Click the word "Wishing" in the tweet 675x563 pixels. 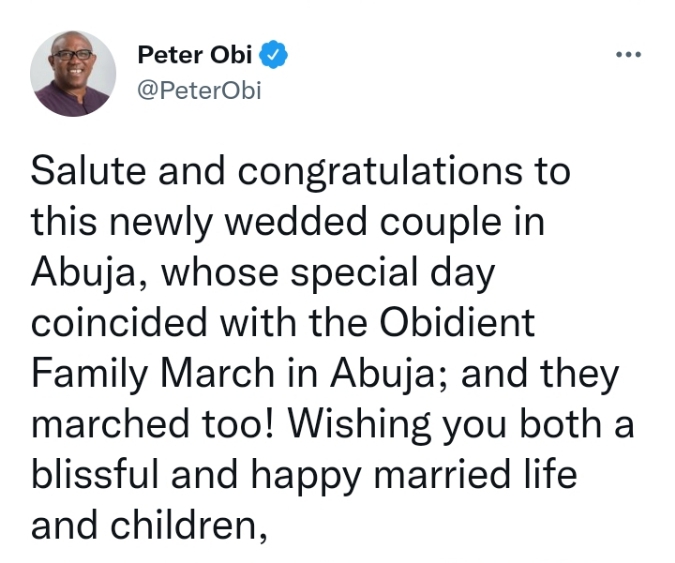tap(339, 425)
